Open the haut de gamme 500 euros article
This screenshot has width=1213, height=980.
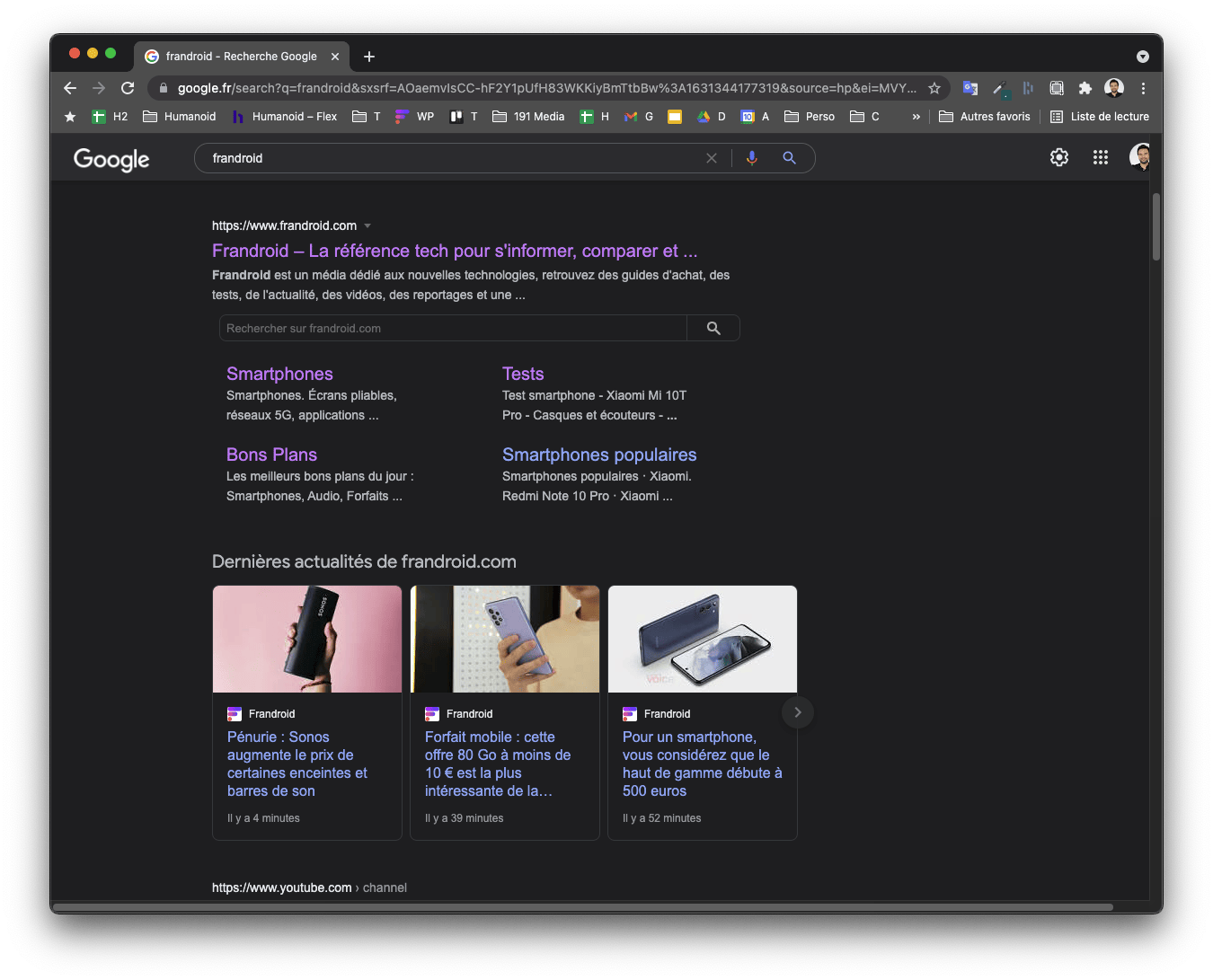703,764
